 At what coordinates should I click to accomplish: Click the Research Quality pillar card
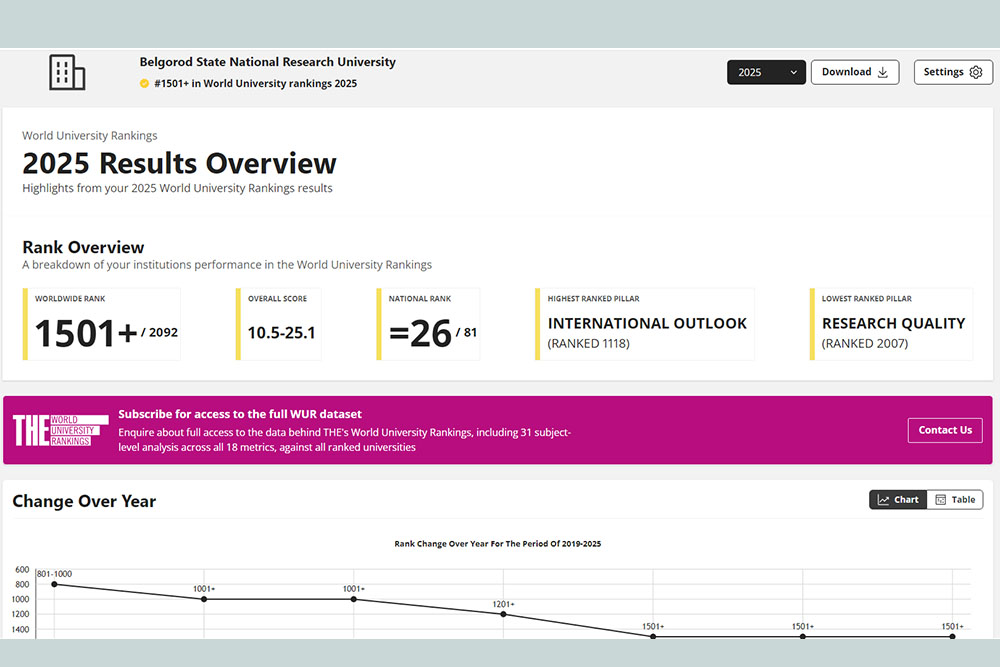tap(891, 324)
